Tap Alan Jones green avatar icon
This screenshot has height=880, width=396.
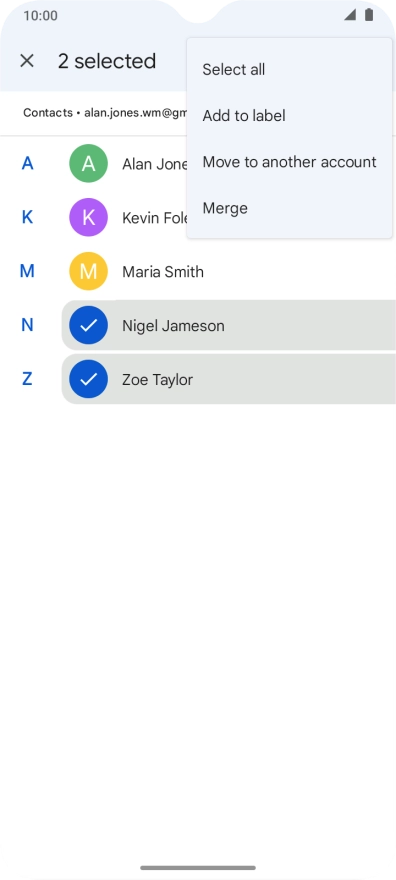click(x=88, y=163)
